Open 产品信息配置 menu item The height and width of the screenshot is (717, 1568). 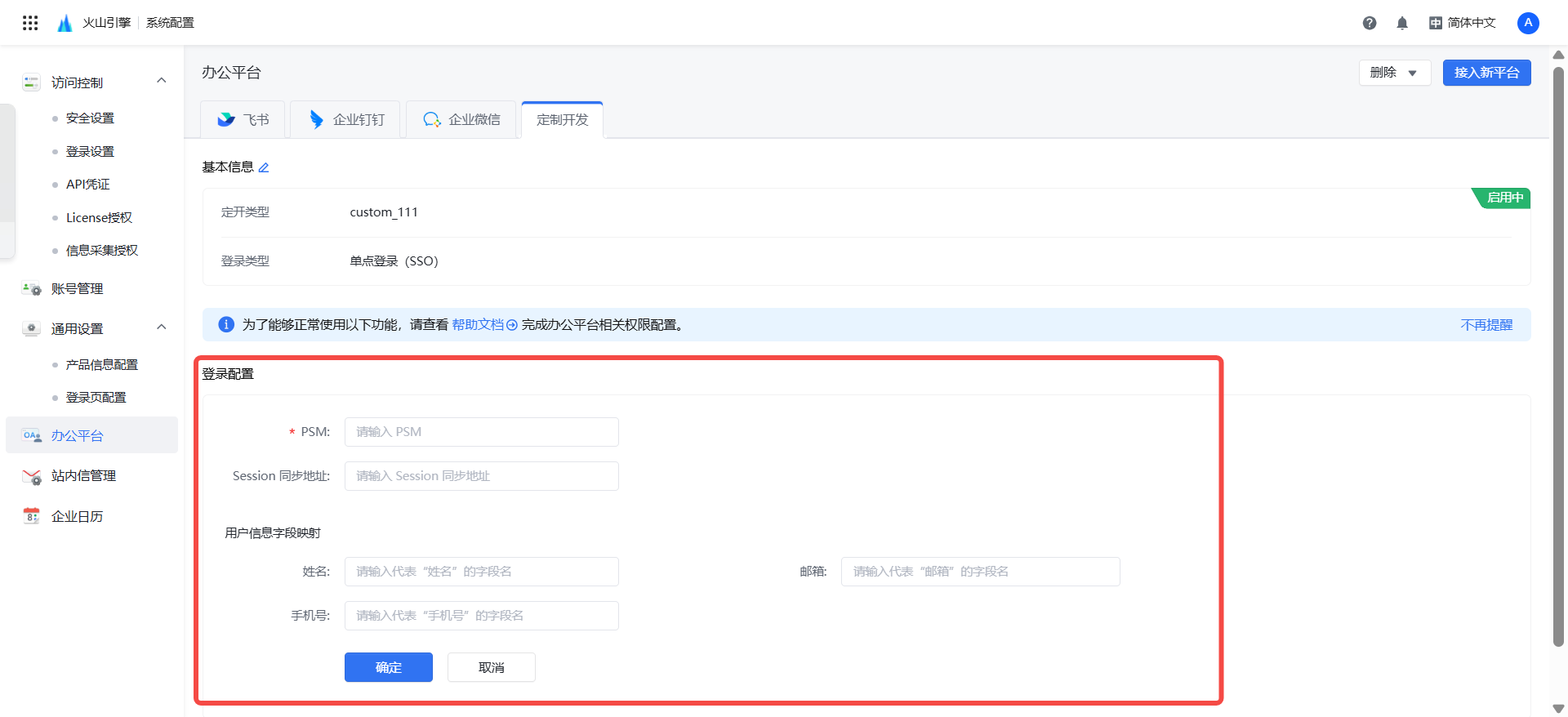102,365
